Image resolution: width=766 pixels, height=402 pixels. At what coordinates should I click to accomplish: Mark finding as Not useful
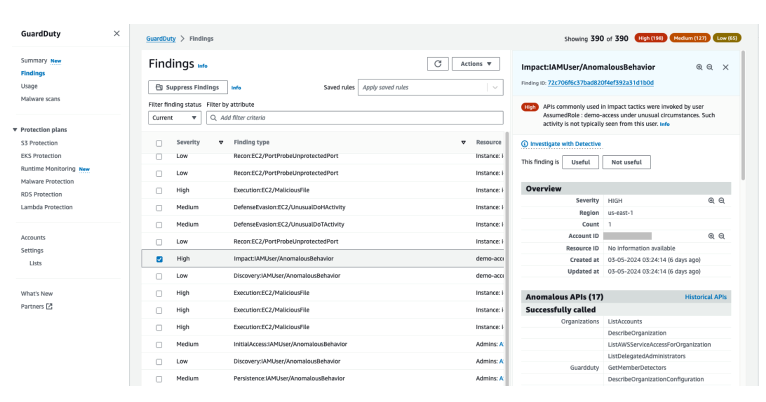(626, 162)
